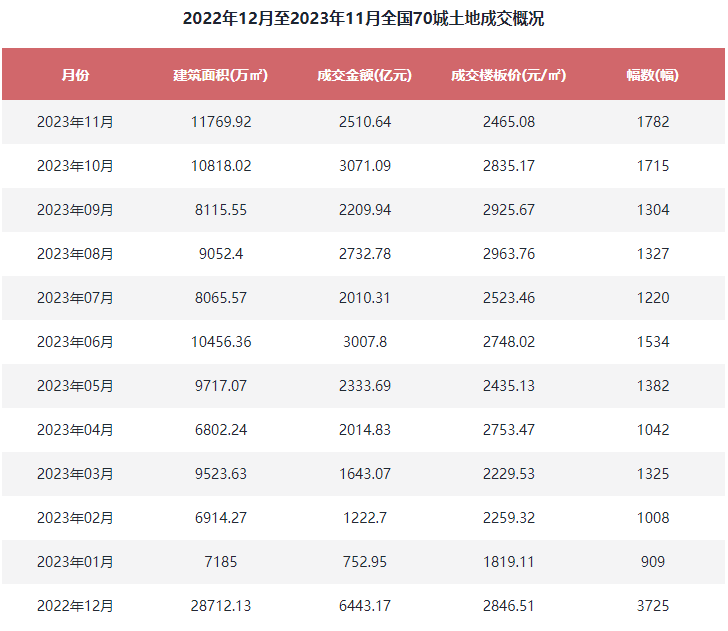
Task: Click the 成交金额(亿元) column header
Action: 364,75
